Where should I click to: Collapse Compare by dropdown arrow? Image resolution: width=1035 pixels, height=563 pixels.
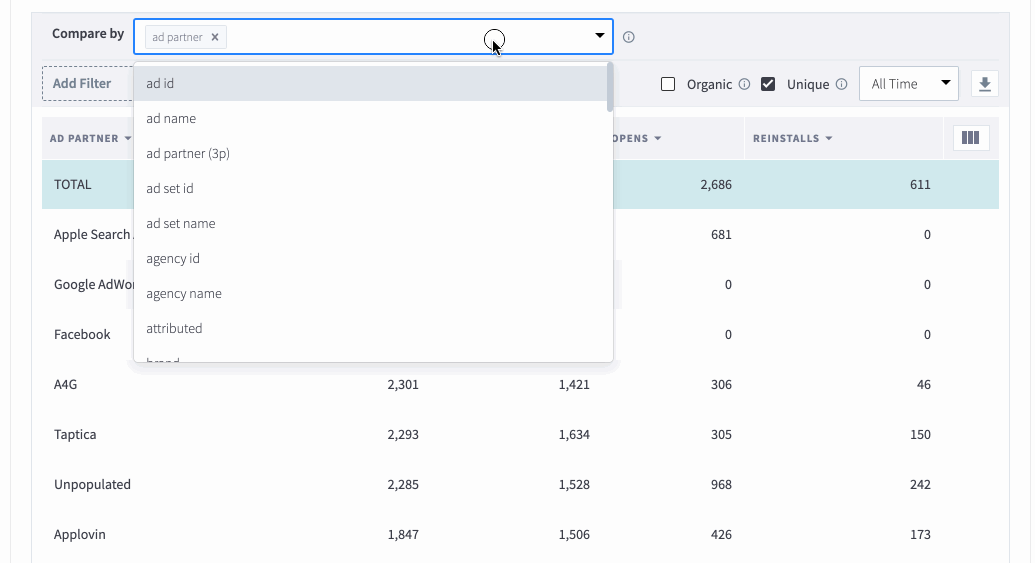(599, 36)
